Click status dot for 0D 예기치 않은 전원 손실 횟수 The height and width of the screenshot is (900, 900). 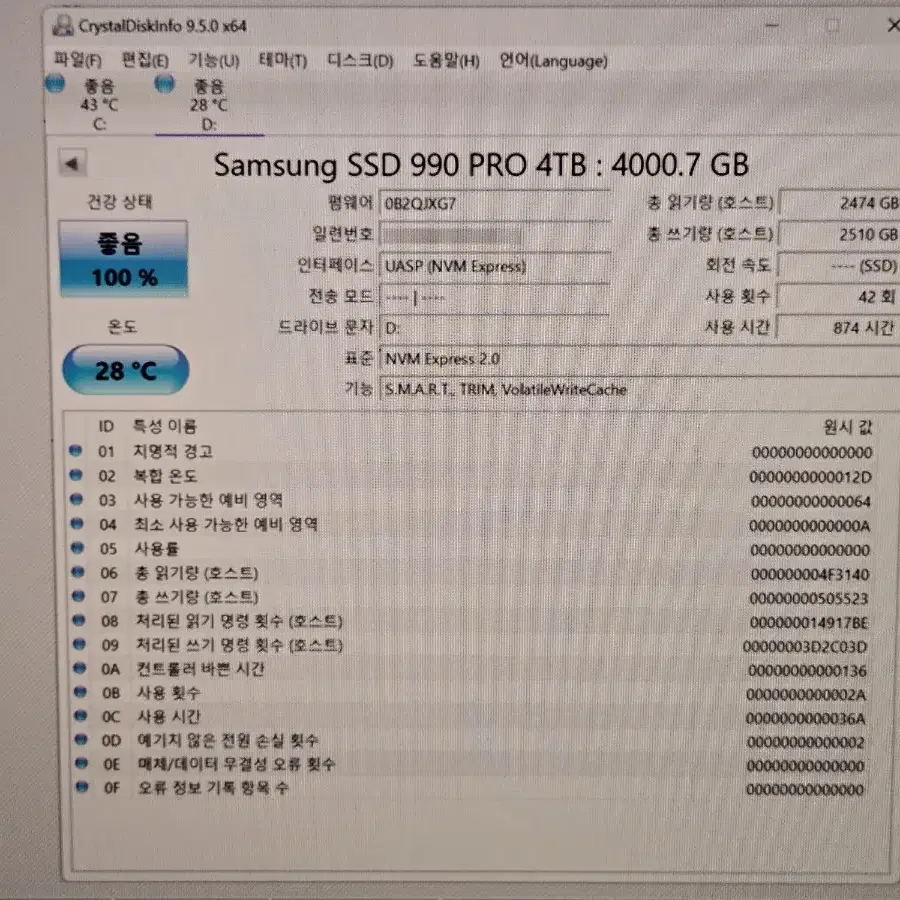click(x=82, y=740)
